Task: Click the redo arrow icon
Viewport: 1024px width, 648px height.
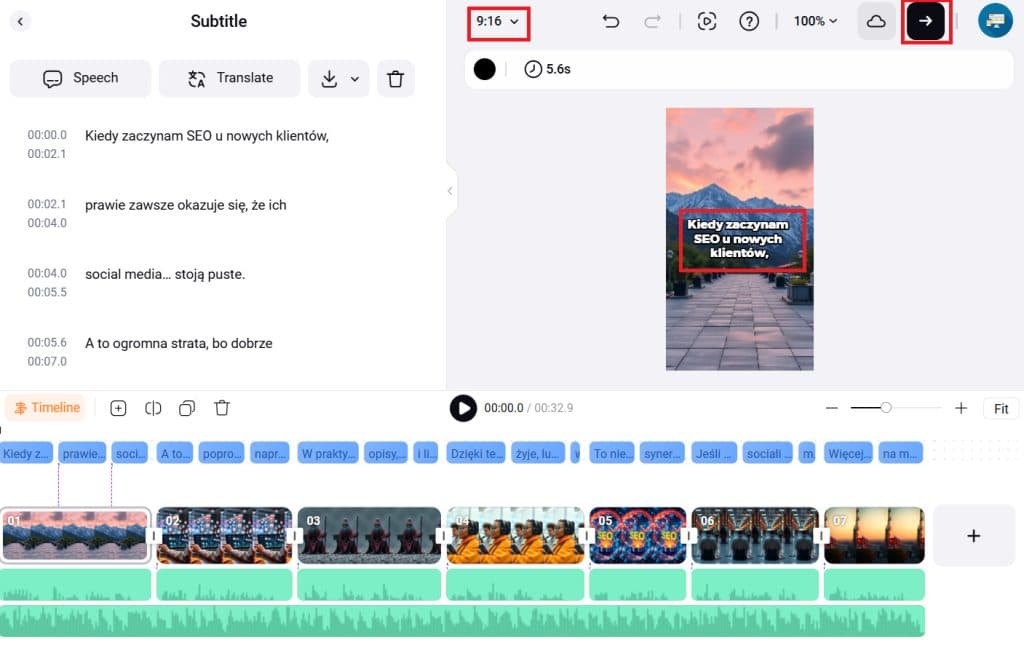Action: tap(652, 21)
